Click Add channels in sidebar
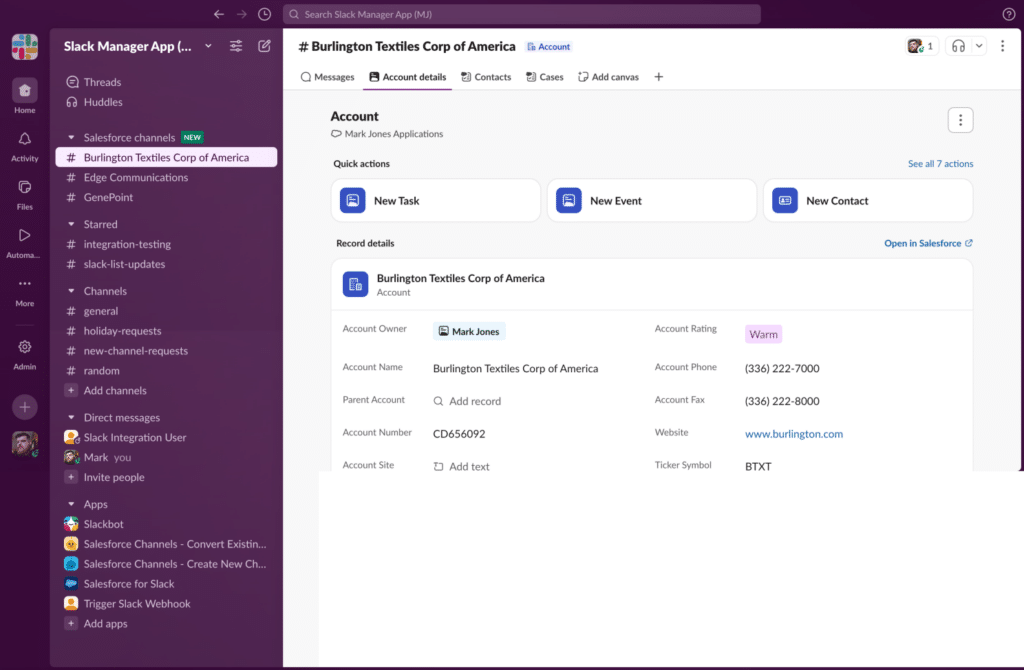Viewport: 1024px width, 670px height. pyautogui.click(x=166, y=391)
